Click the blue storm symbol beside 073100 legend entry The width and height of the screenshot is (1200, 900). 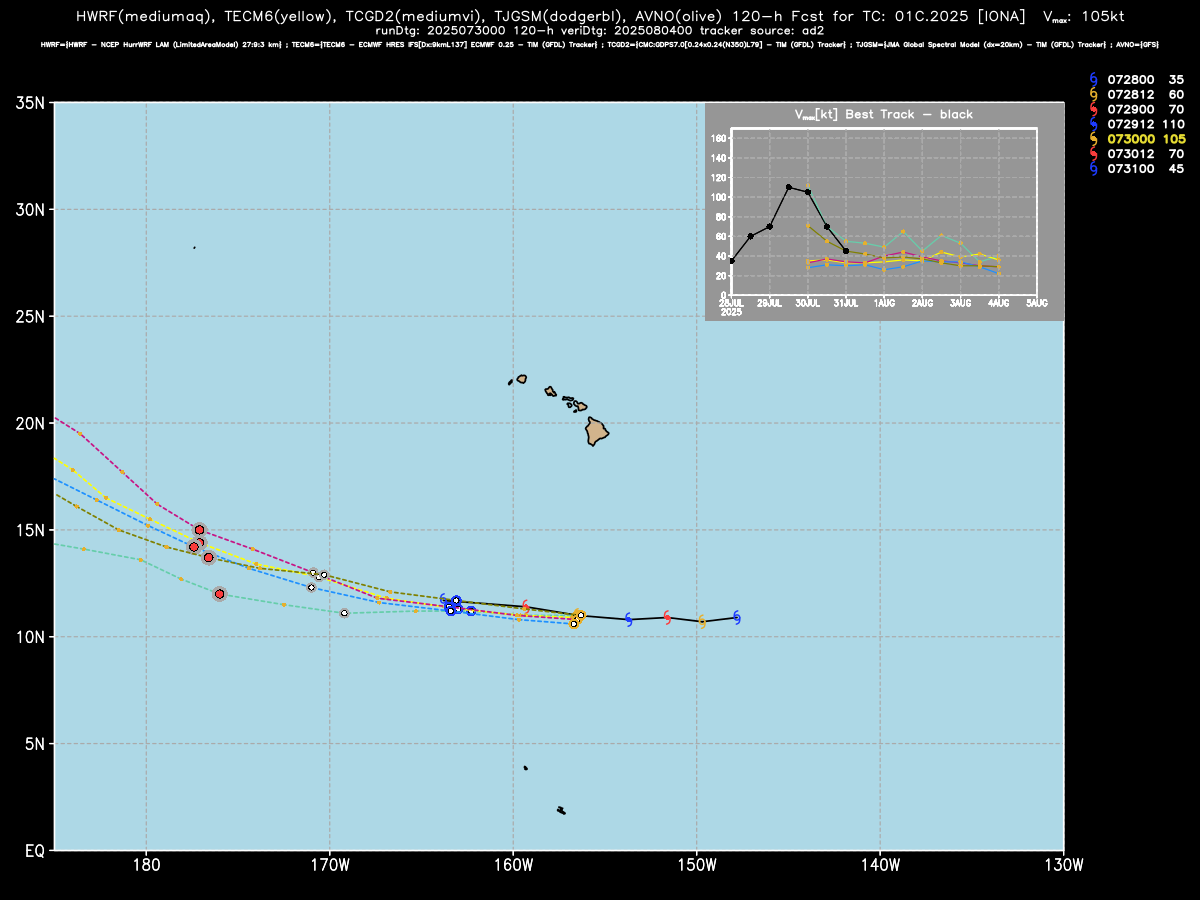1093,169
